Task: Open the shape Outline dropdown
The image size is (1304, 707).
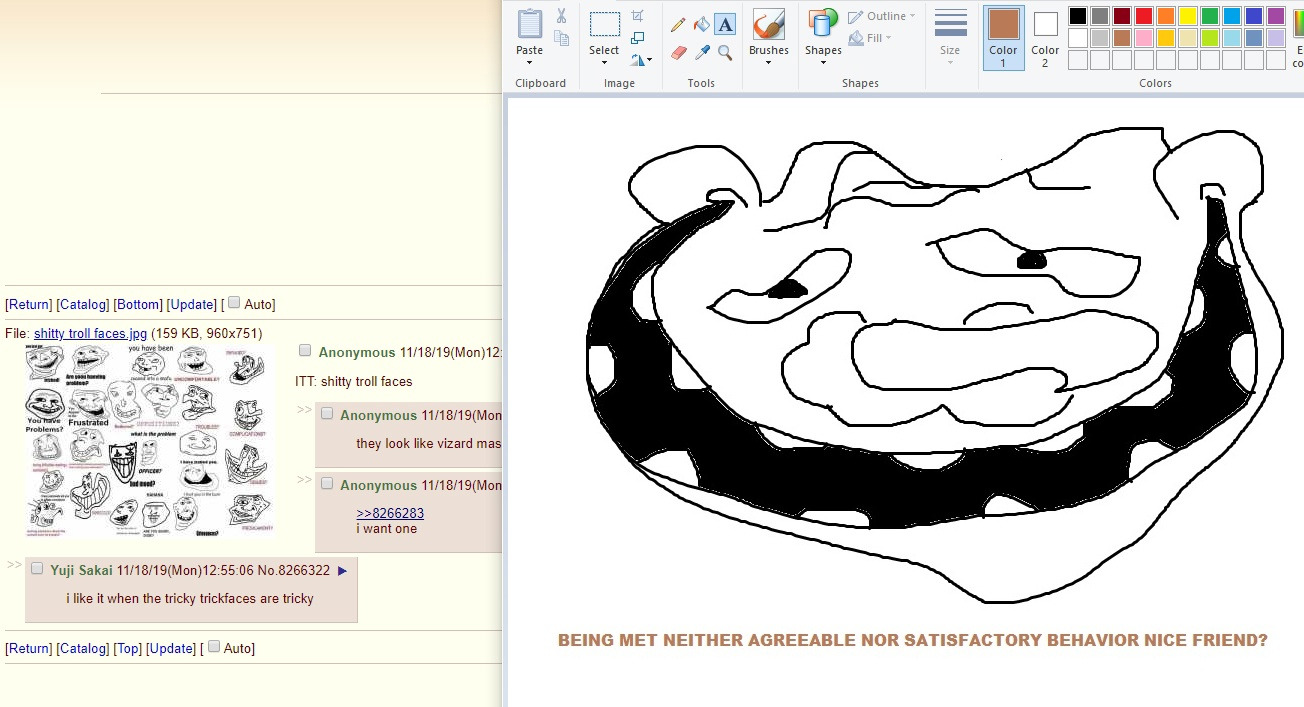Action: point(882,16)
